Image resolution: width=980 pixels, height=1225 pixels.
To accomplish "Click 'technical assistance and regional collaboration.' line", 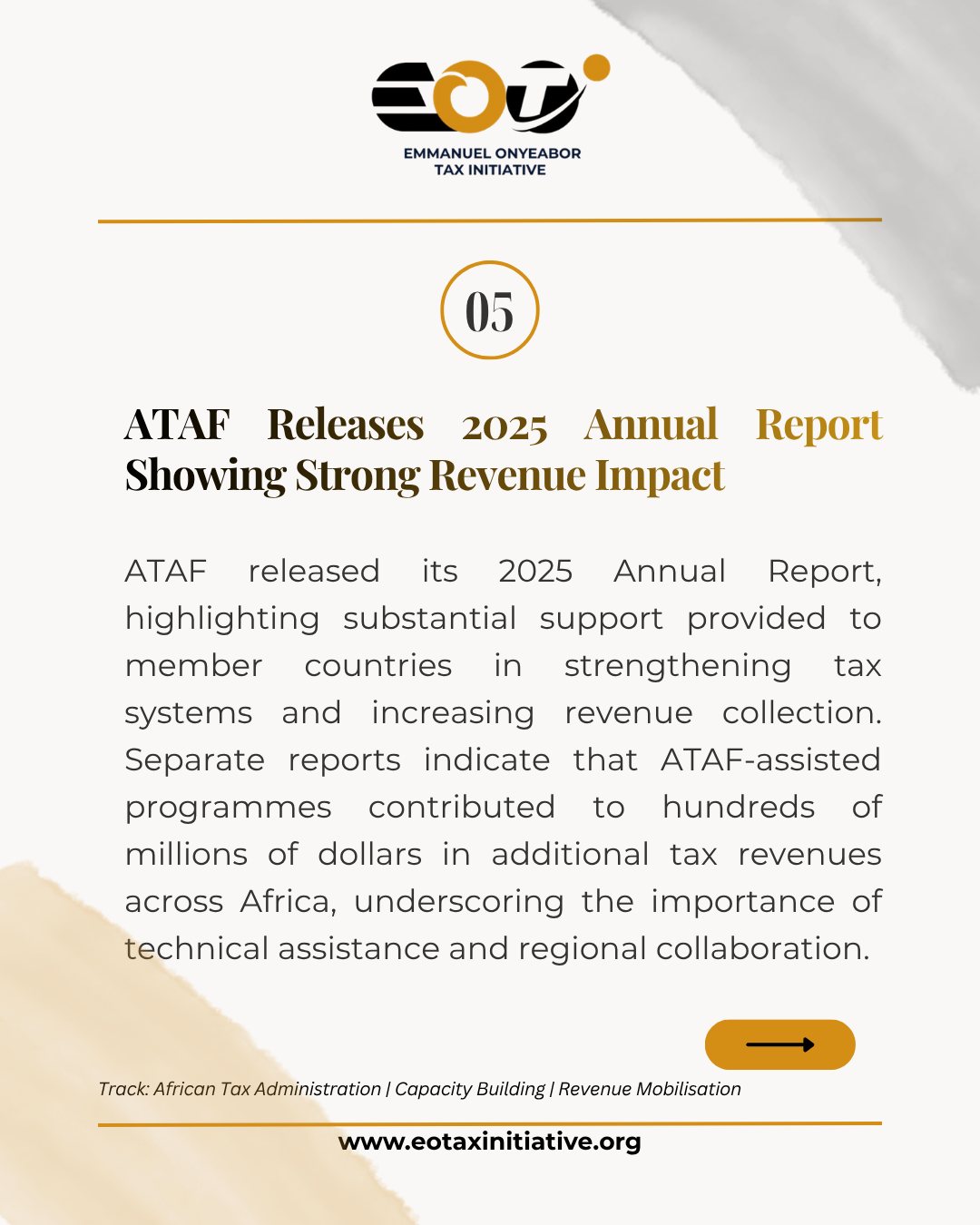I will tap(497, 948).
